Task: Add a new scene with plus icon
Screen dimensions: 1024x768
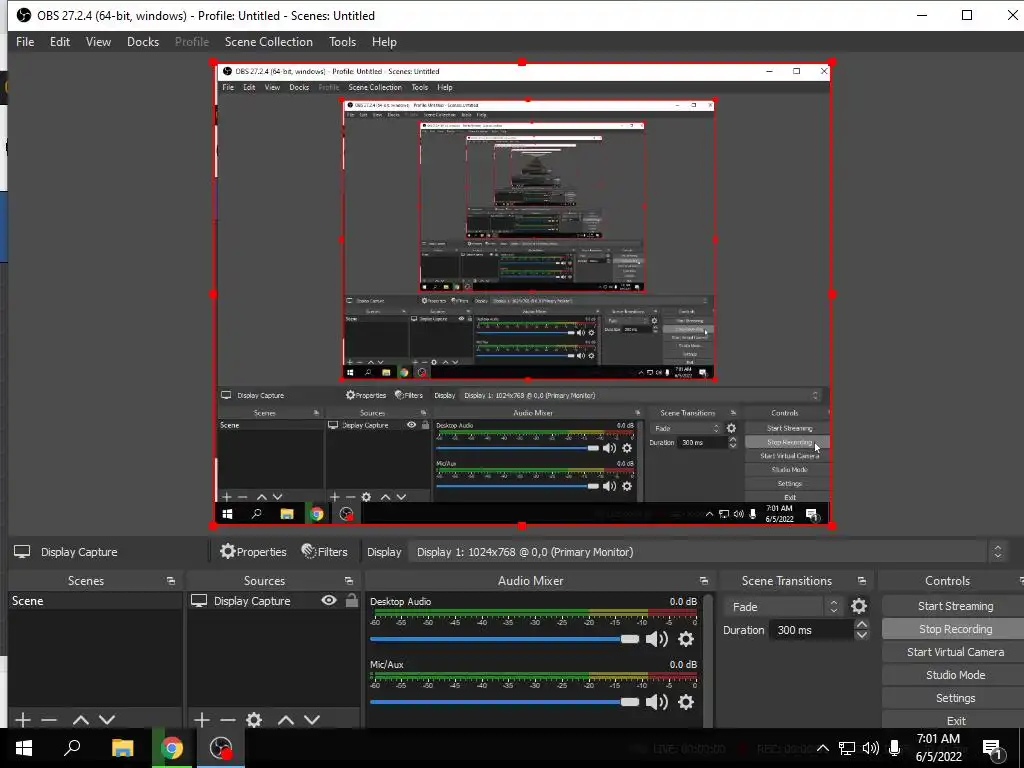Action: point(23,720)
